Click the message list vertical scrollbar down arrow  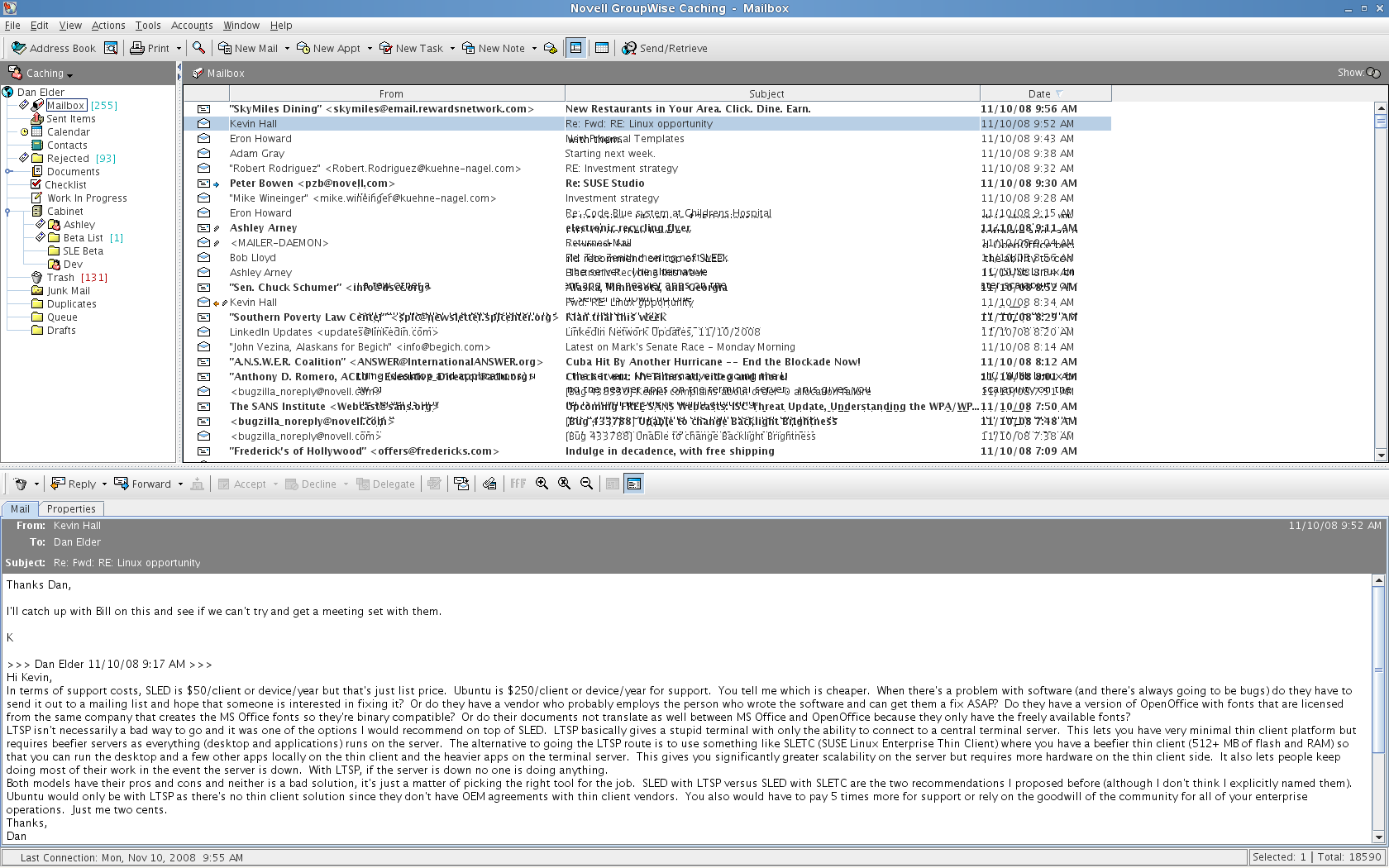coord(1380,455)
